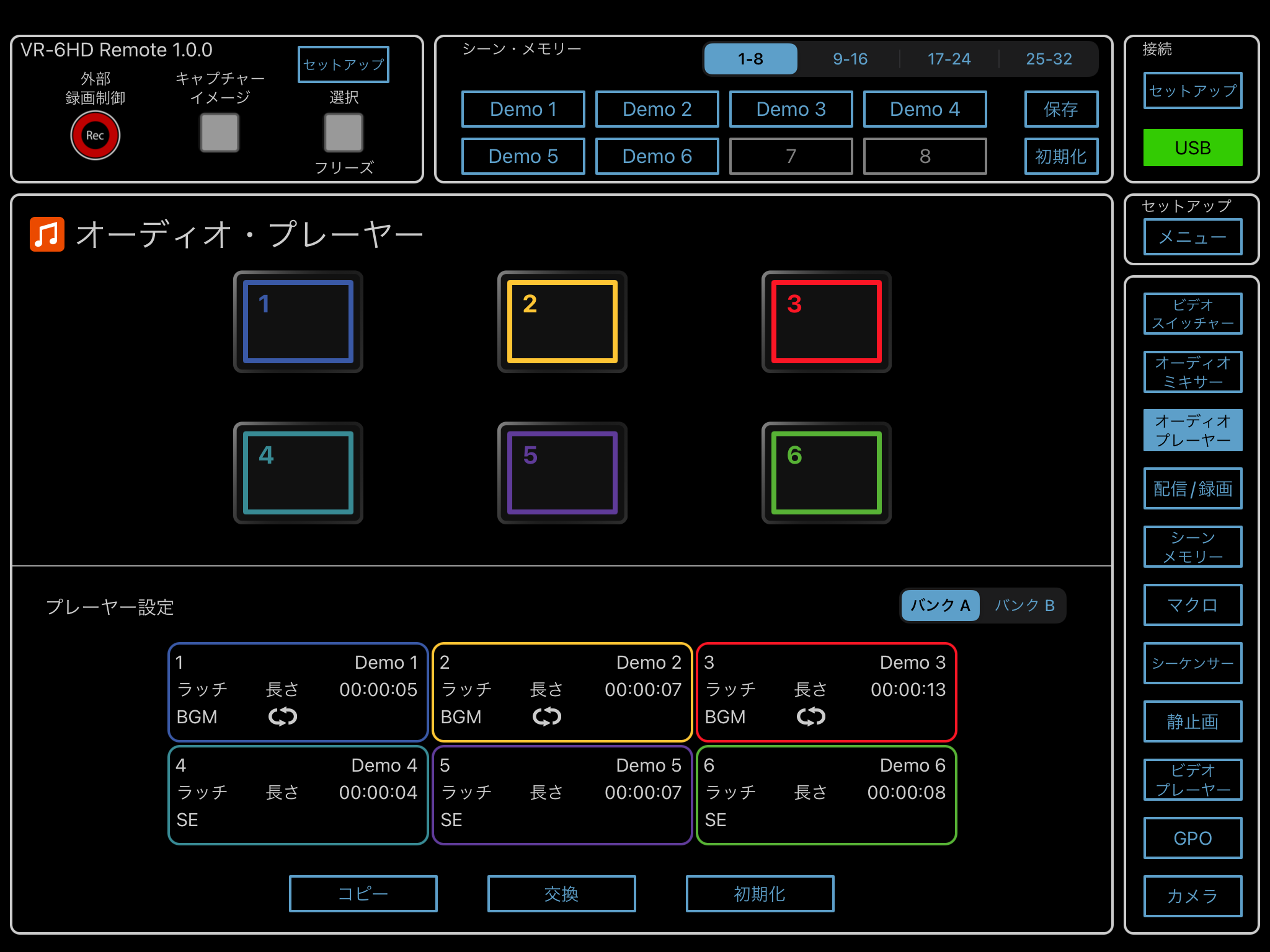Trigger audio player pad 6
The image size is (1270, 952).
827,473
